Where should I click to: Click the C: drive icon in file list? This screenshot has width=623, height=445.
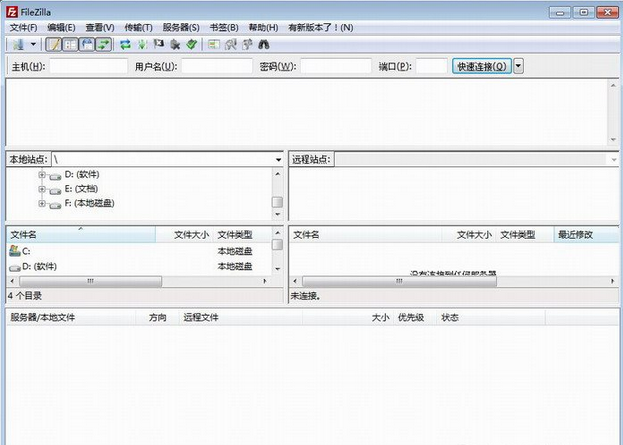(15, 251)
